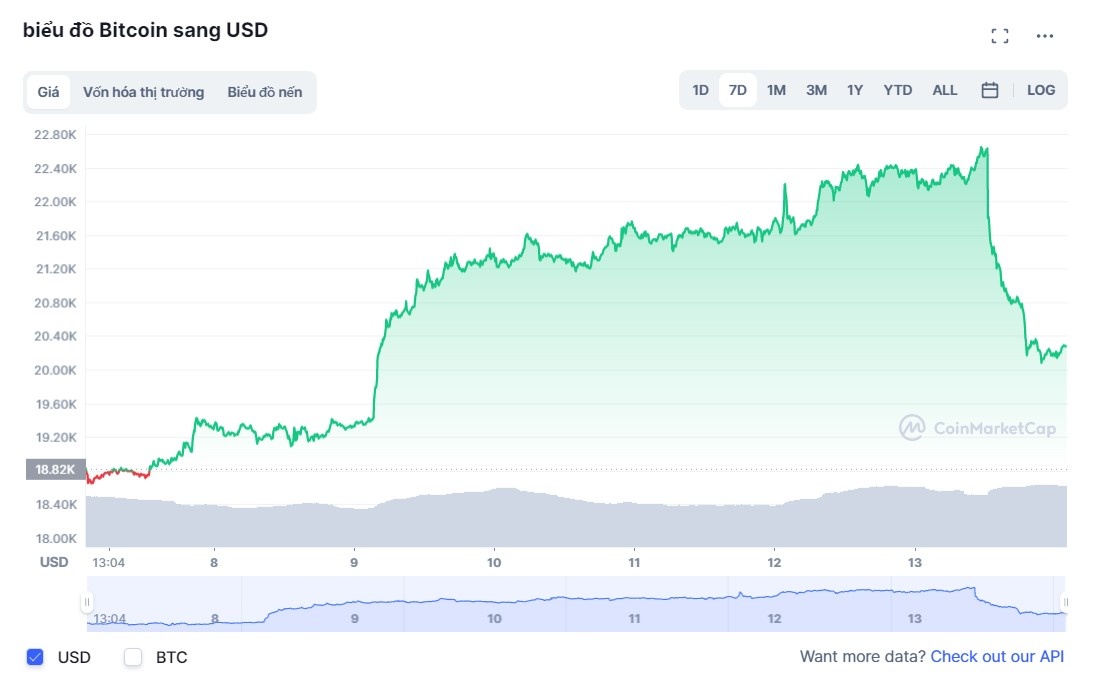Uncheck the USD checkbox
The width and height of the screenshot is (1102, 699).
36,657
